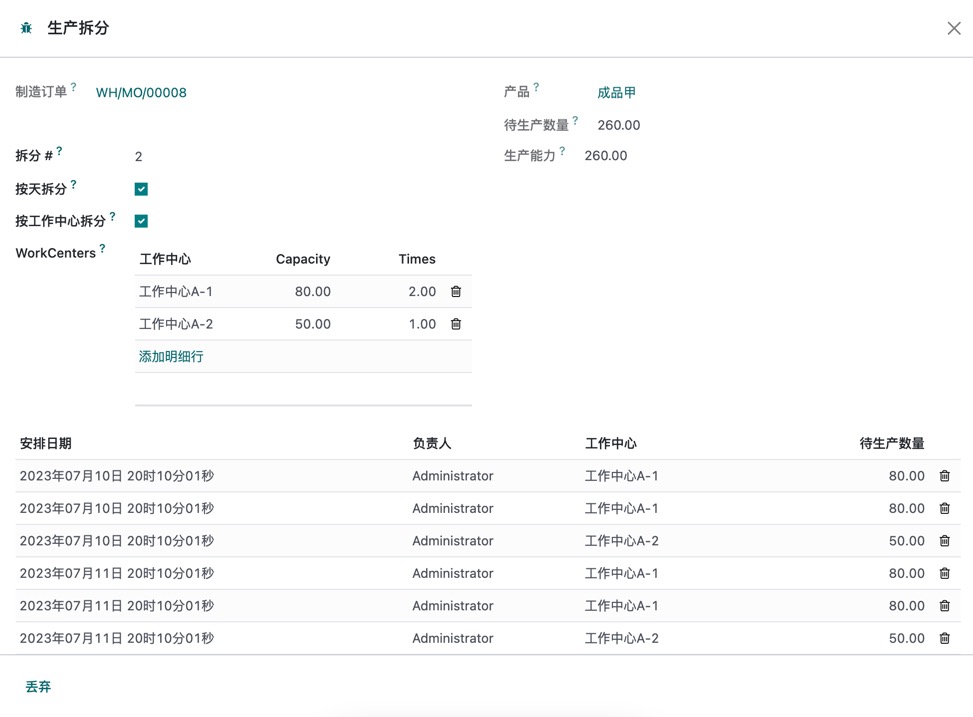Click trash icon on second schedule row
The height and width of the screenshot is (717, 973).
coord(944,508)
